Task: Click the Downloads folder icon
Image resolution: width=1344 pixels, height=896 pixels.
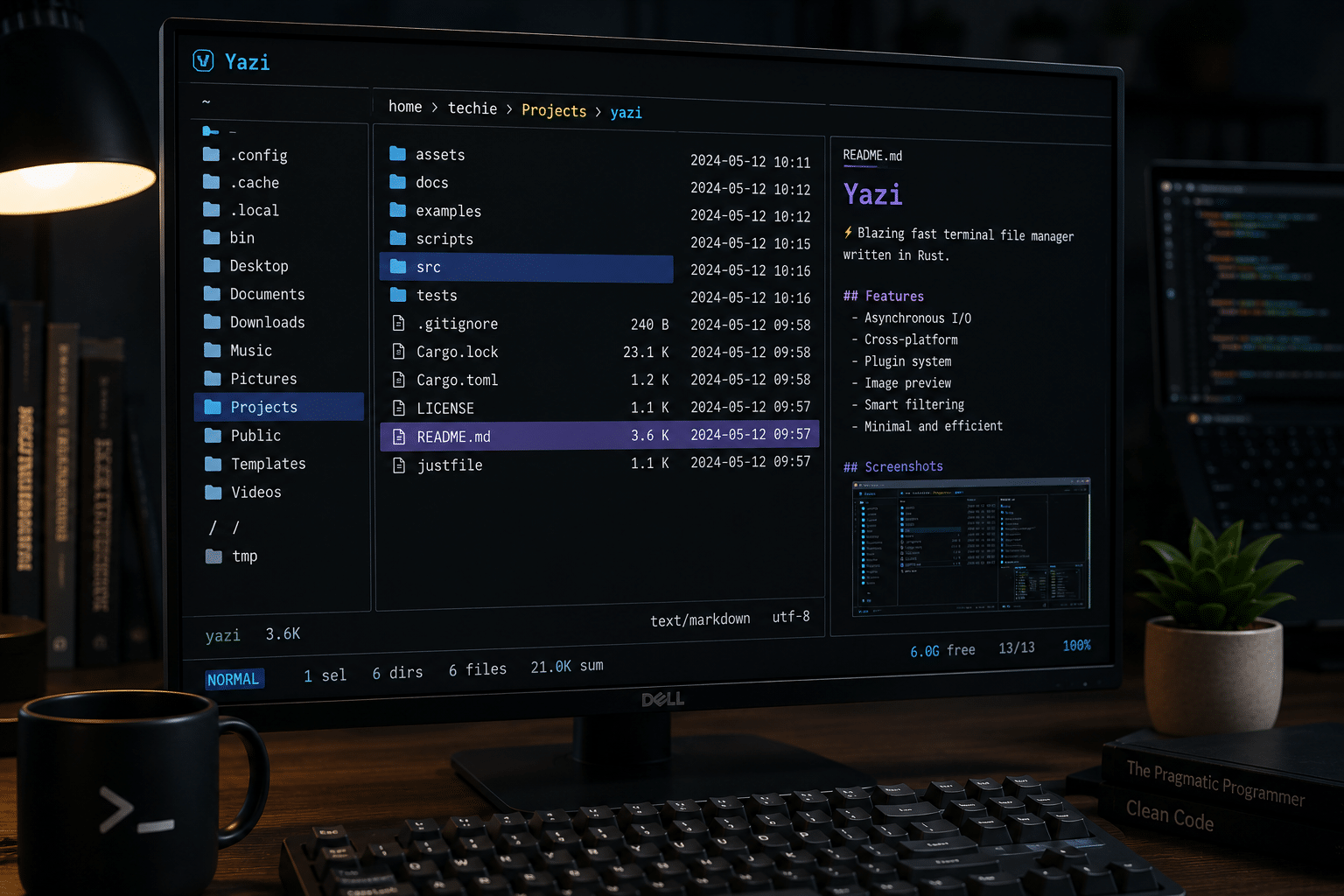Action: tap(212, 322)
